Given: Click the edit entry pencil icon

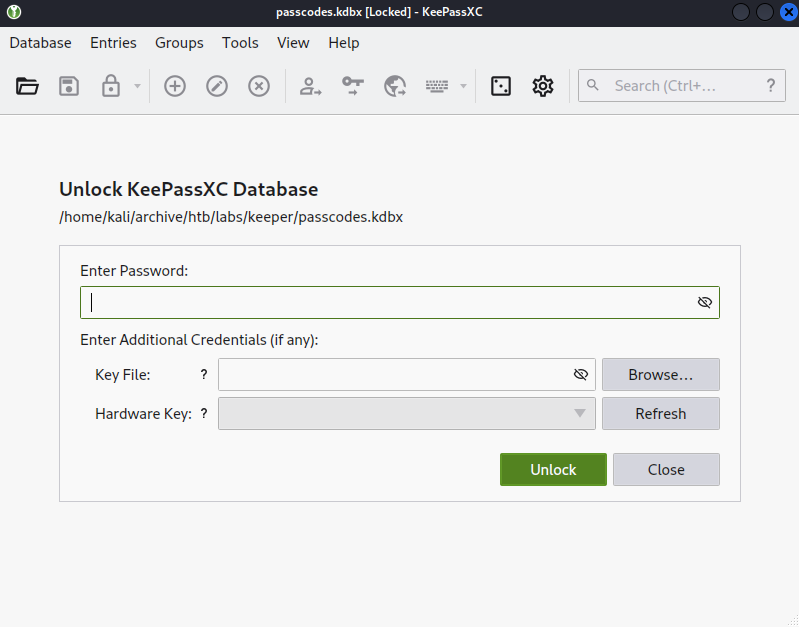Looking at the screenshot, I should tap(217, 86).
